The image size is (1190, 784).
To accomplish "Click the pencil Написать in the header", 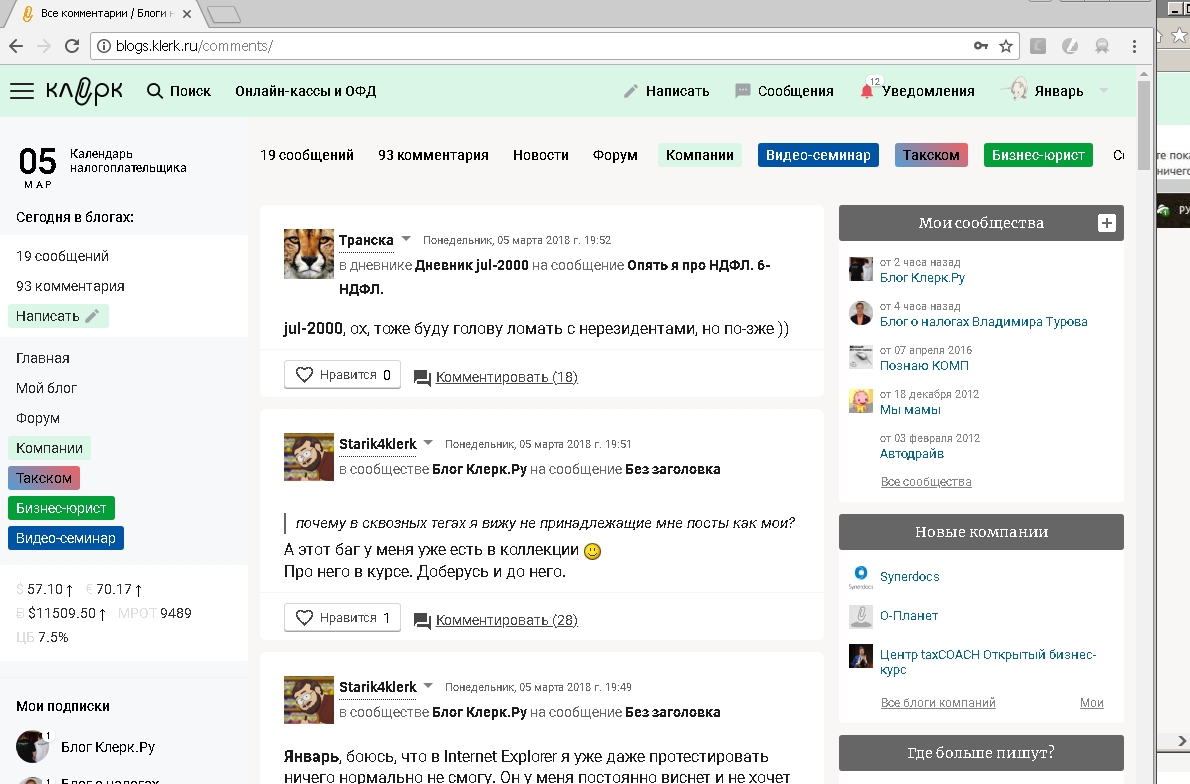I will coord(666,91).
